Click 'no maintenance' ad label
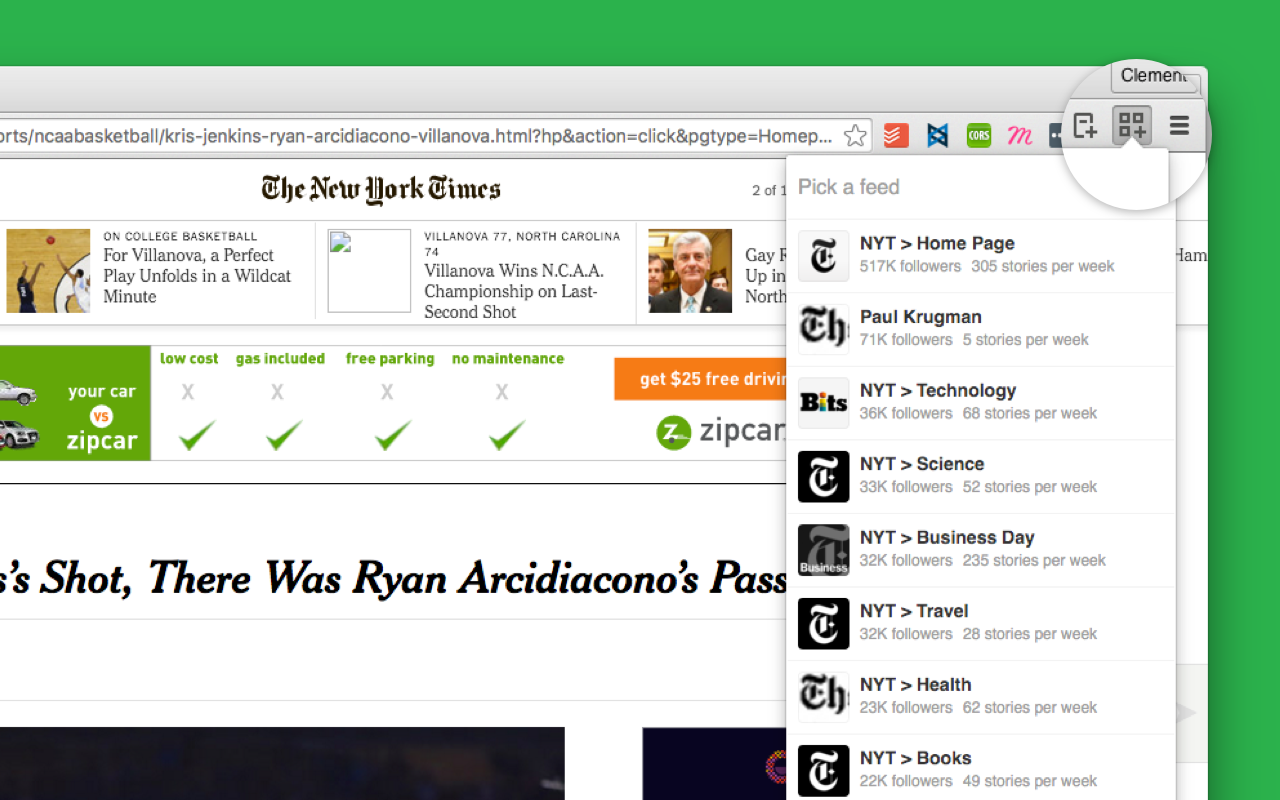The image size is (1280, 800). pos(508,359)
